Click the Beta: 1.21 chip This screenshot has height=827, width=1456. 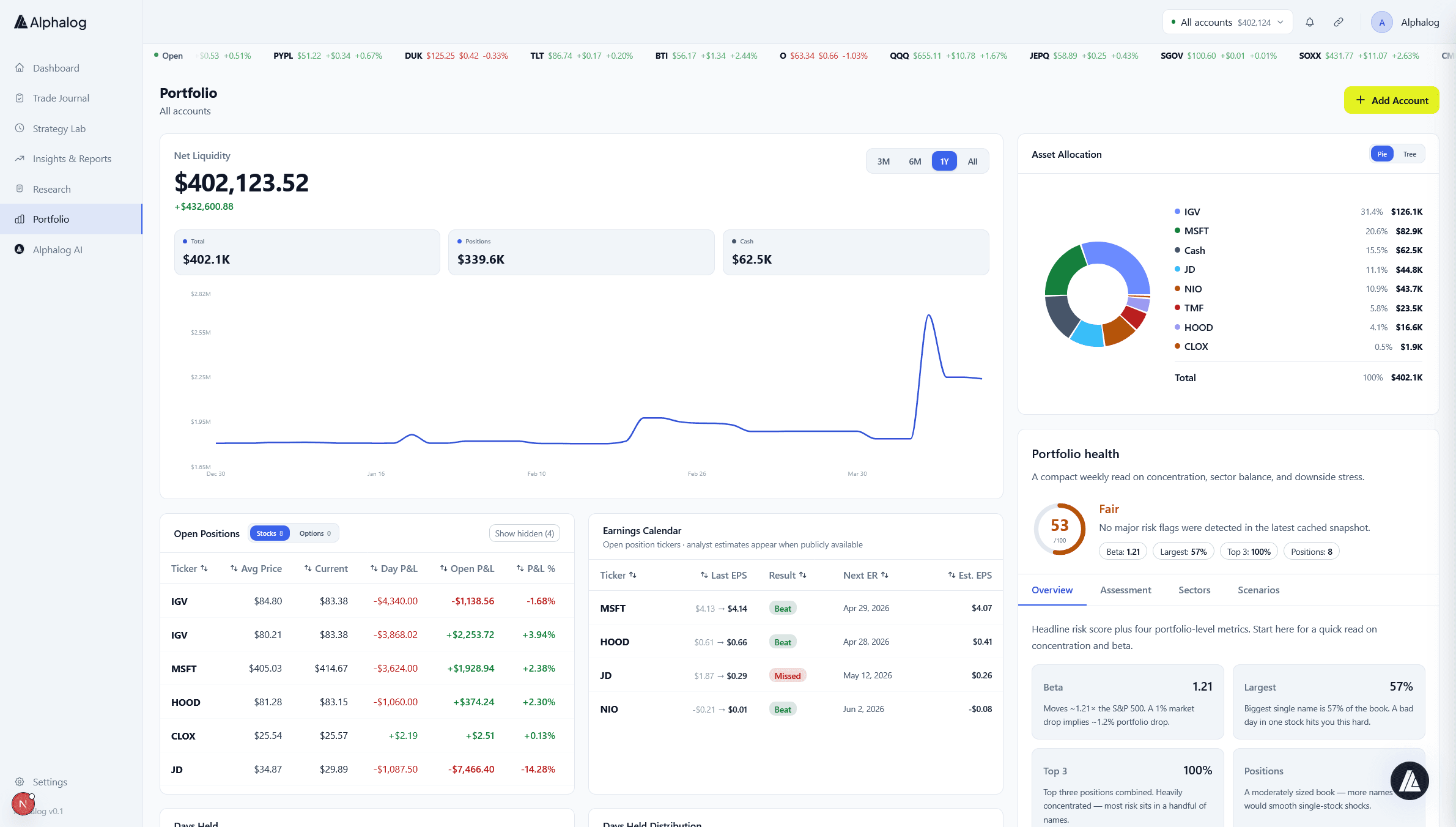pos(1123,552)
